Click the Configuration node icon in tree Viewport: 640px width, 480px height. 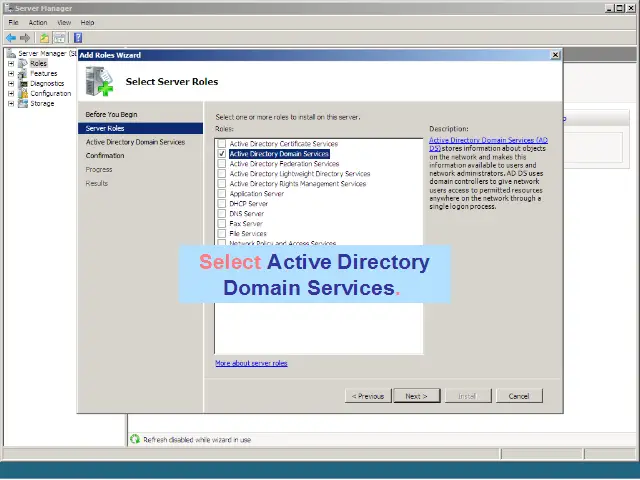(x=23, y=93)
